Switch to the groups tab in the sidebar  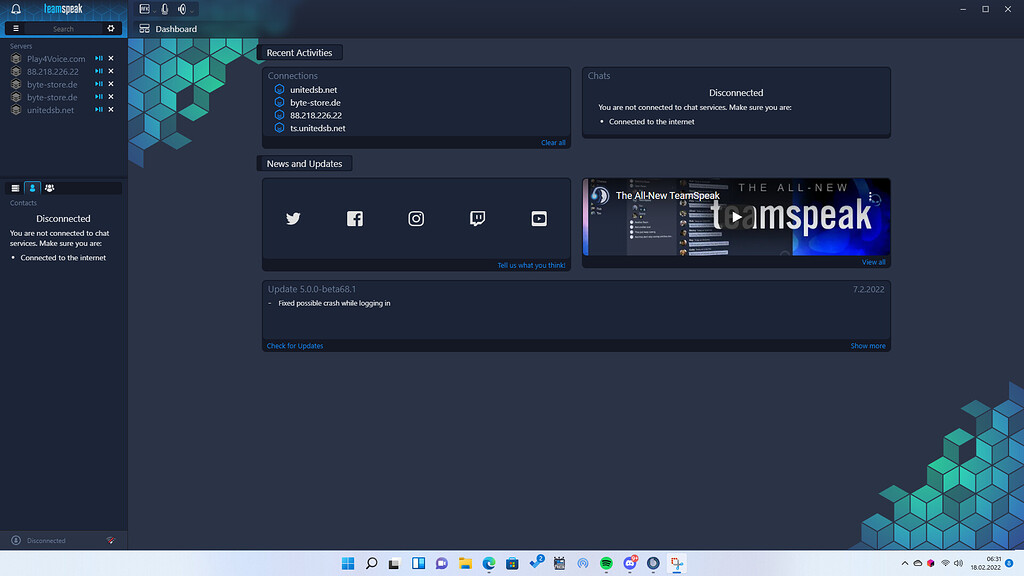point(49,187)
